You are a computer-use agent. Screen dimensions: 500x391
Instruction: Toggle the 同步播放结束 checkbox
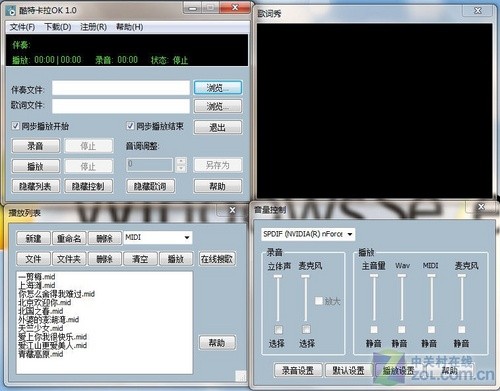(130, 126)
